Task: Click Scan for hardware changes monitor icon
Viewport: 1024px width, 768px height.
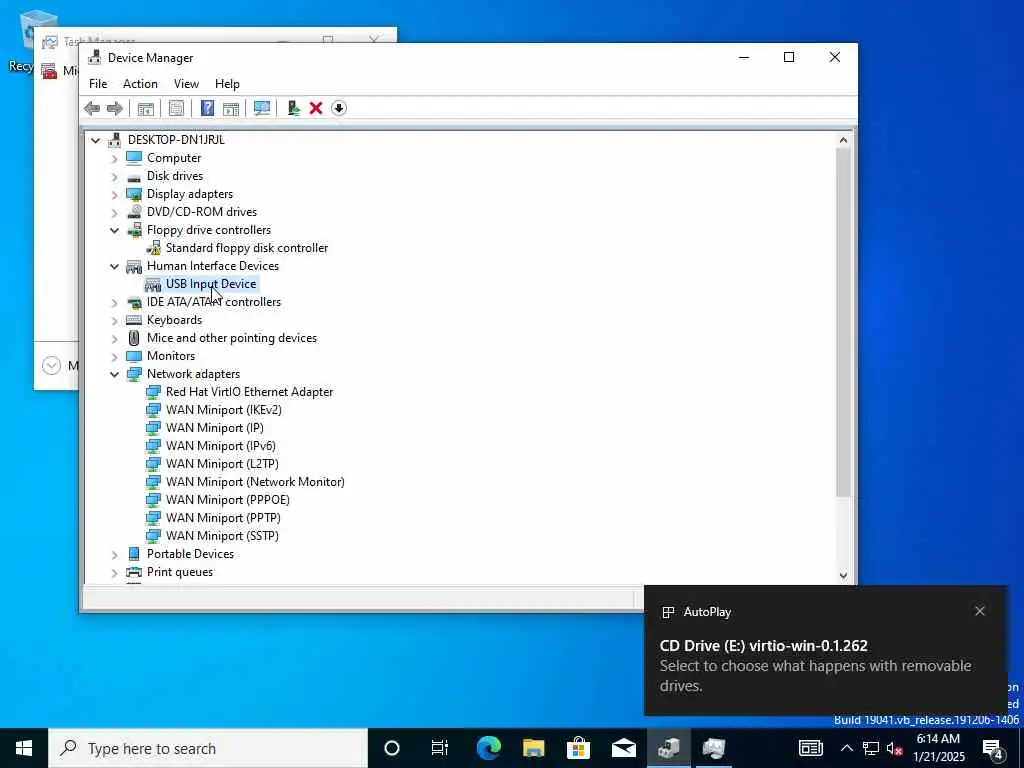Action: pos(262,108)
